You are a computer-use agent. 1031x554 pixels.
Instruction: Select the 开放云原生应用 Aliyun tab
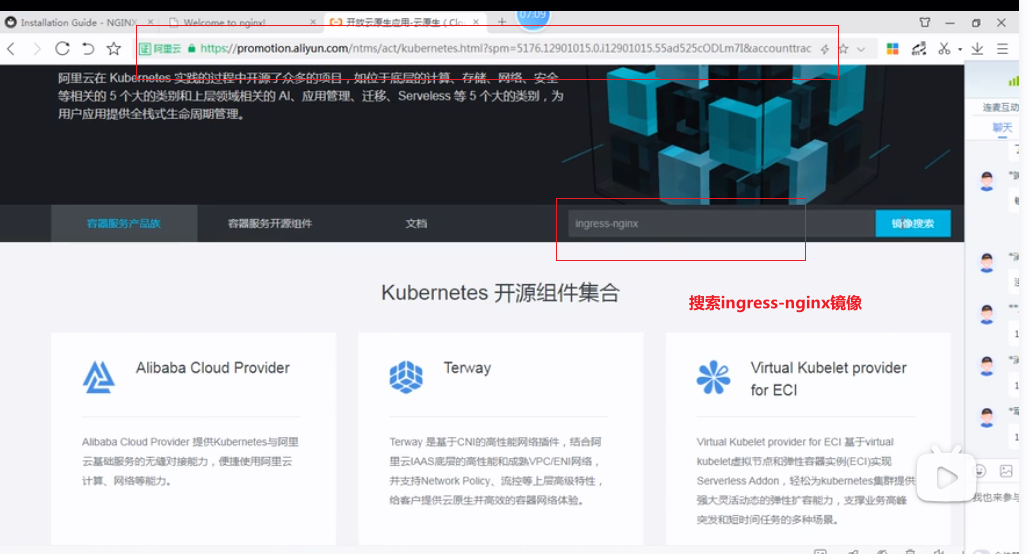[404, 22]
